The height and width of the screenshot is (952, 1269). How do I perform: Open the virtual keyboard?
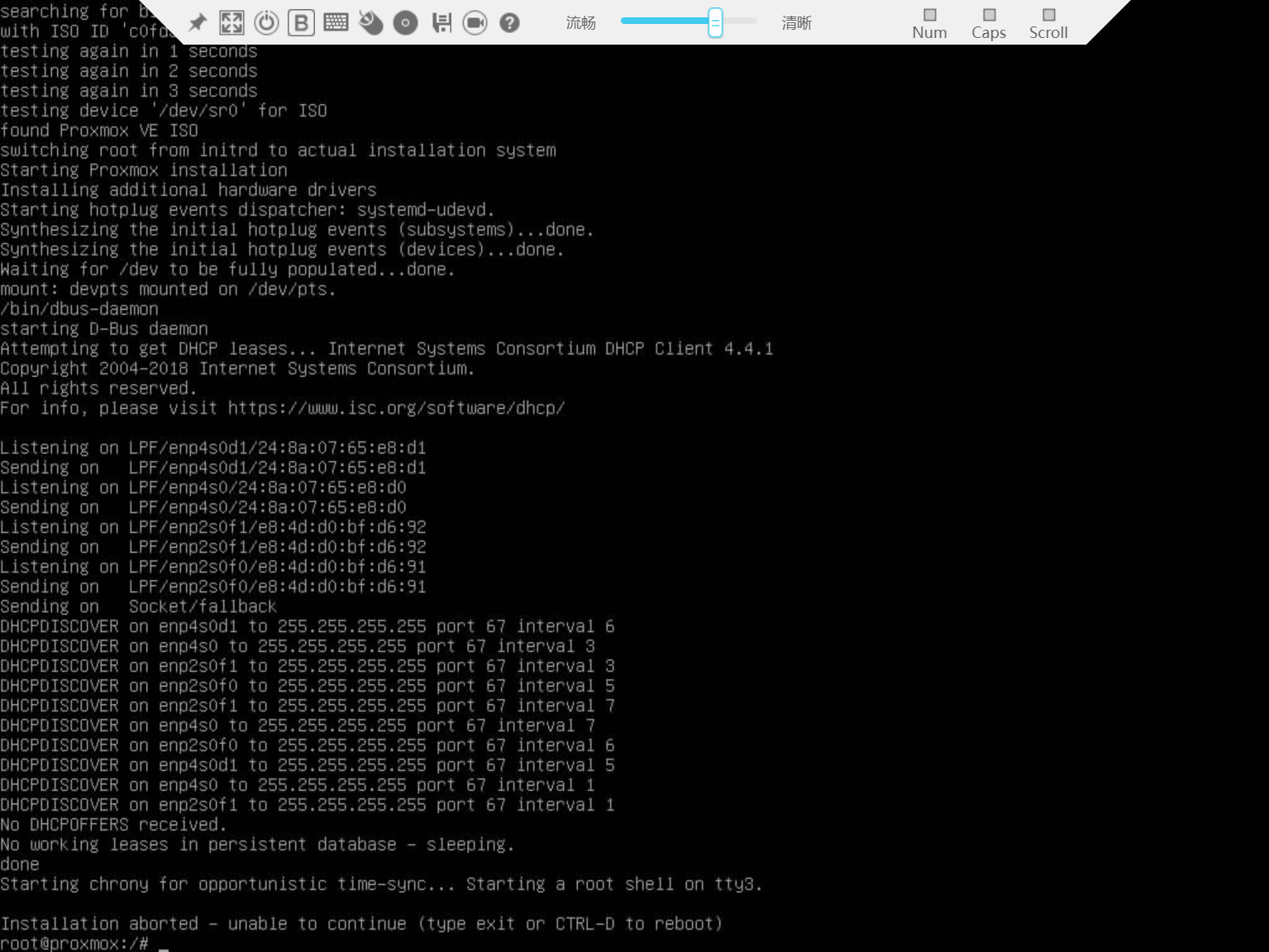pyautogui.click(x=336, y=22)
